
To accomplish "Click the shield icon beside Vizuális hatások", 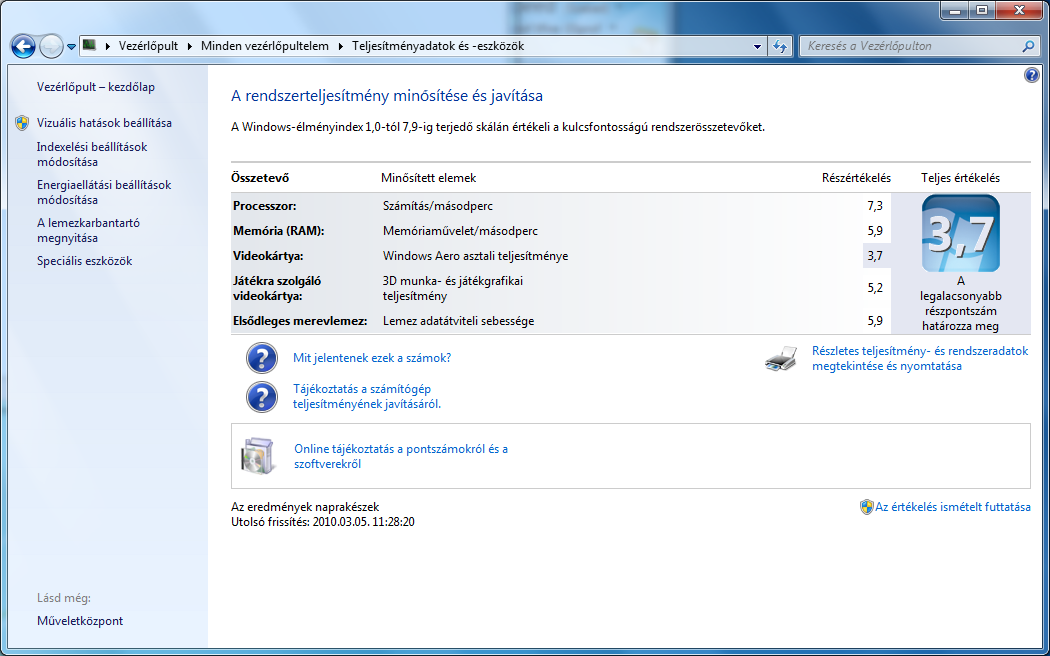I will 22,123.
